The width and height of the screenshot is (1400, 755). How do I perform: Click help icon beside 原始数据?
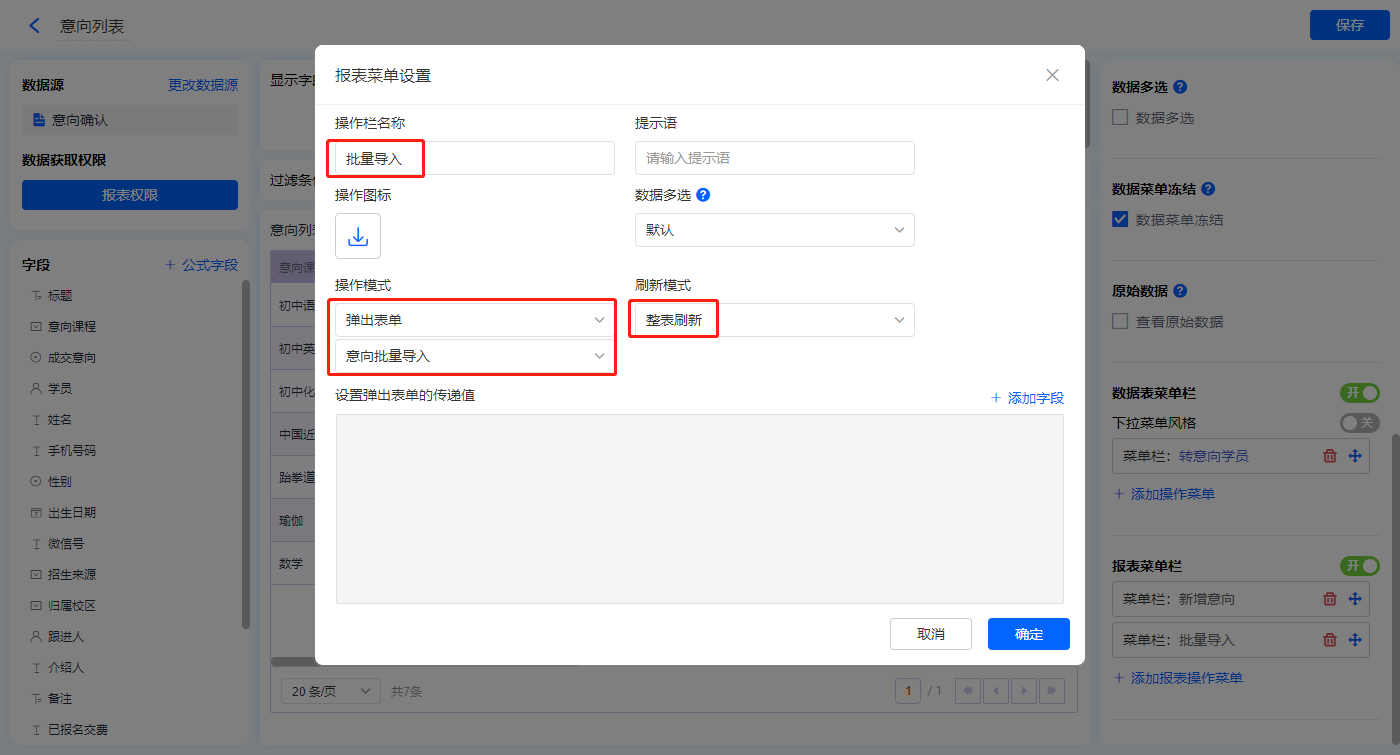click(x=1180, y=291)
